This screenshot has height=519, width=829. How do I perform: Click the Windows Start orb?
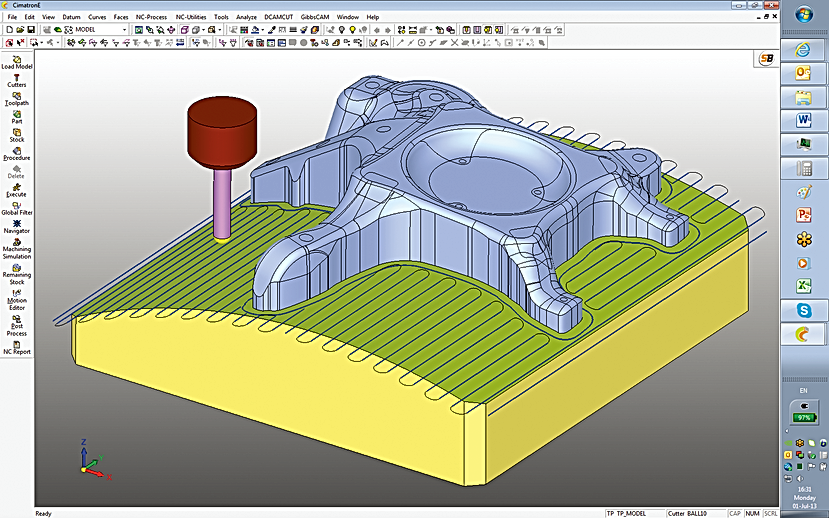804,14
